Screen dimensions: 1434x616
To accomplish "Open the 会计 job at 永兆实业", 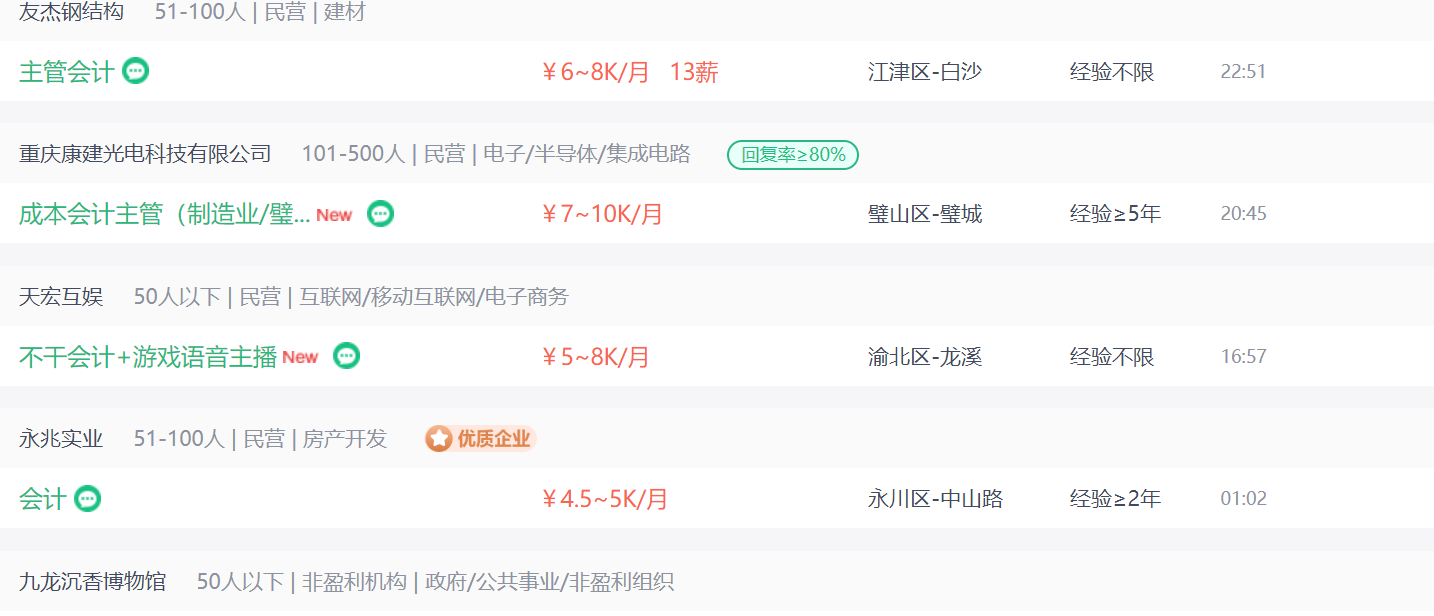I will (42, 499).
